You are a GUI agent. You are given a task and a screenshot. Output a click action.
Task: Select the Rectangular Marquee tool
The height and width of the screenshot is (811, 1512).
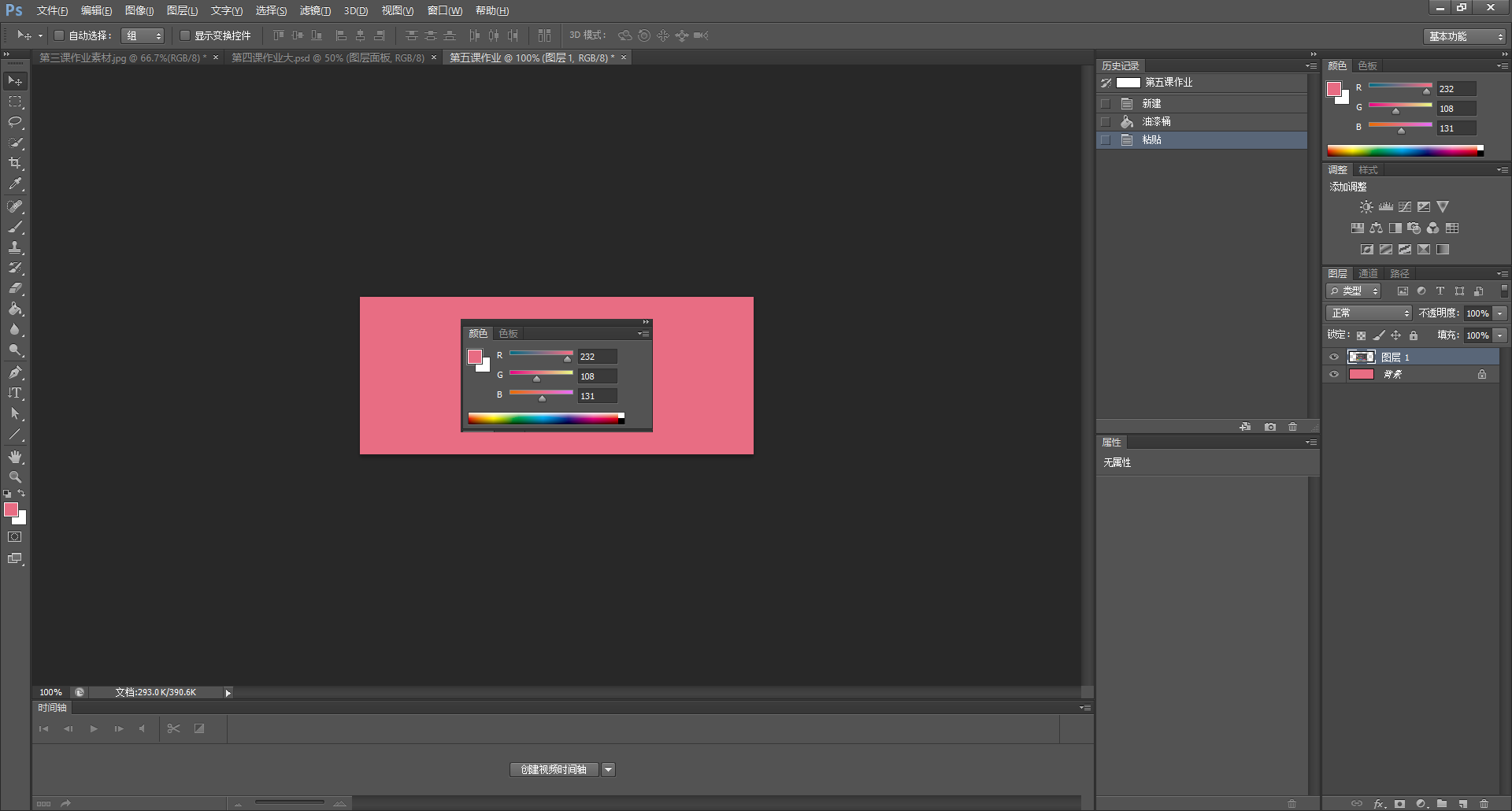(15, 102)
